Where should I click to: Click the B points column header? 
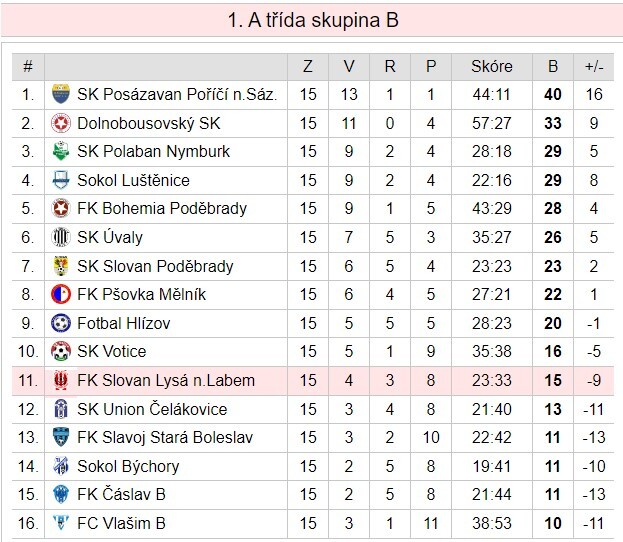[x=553, y=67]
